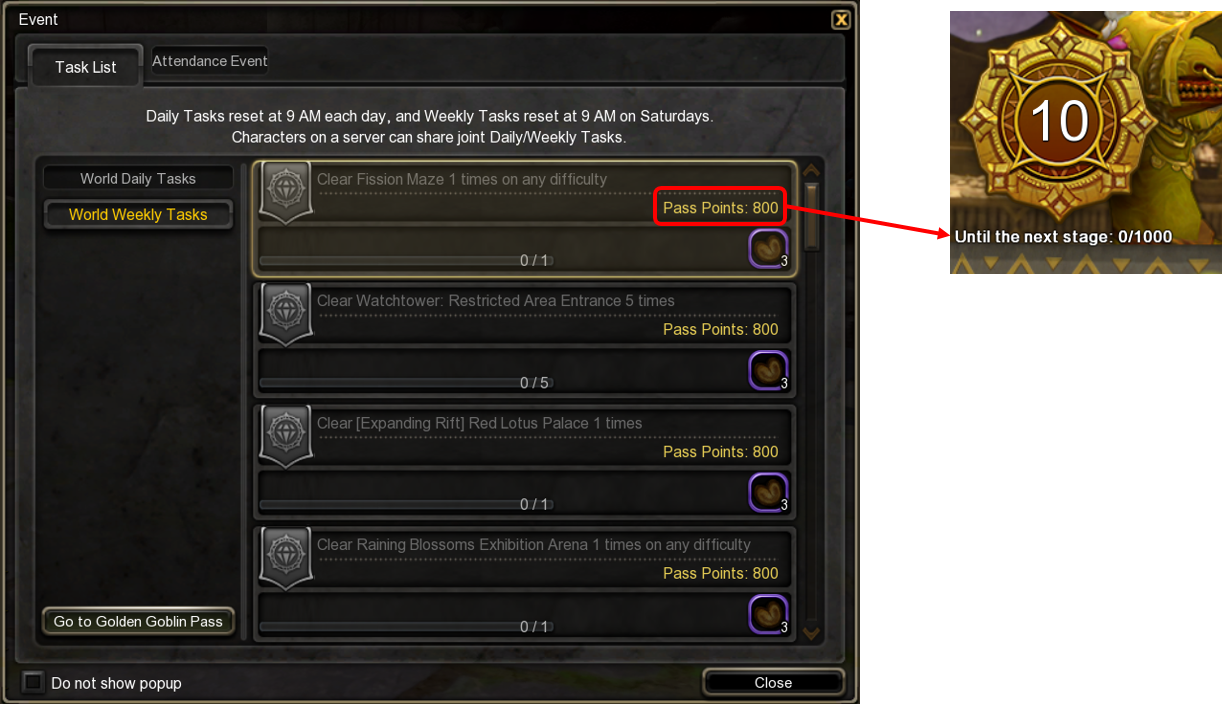
Task: Enable the Do not show popup checkbox
Action: click(x=34, y=683)
